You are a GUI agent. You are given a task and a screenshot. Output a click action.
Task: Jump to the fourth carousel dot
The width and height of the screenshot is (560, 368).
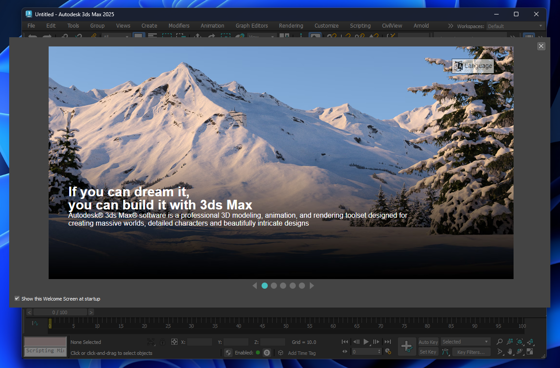(x=293, y=286)
